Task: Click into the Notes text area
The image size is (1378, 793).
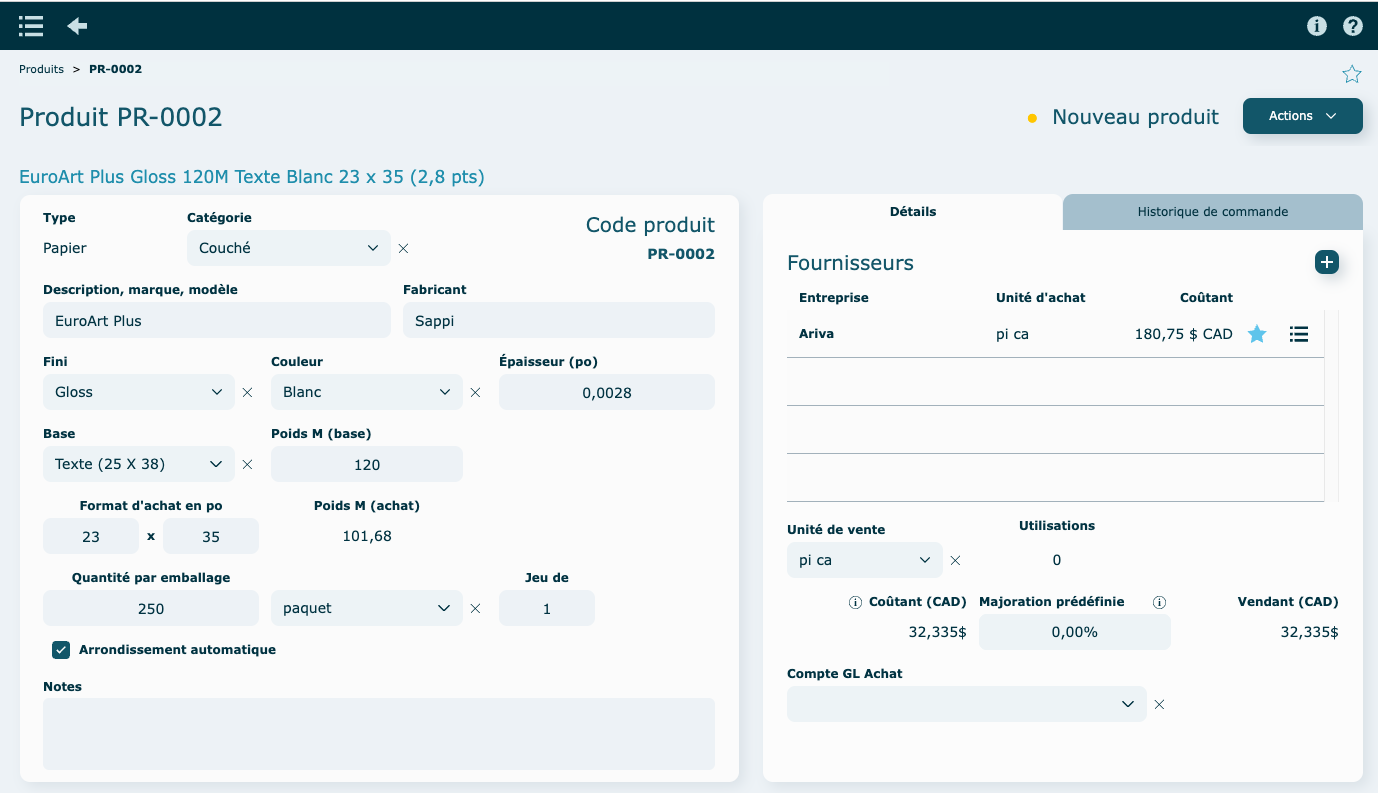Action: point(378,733)
